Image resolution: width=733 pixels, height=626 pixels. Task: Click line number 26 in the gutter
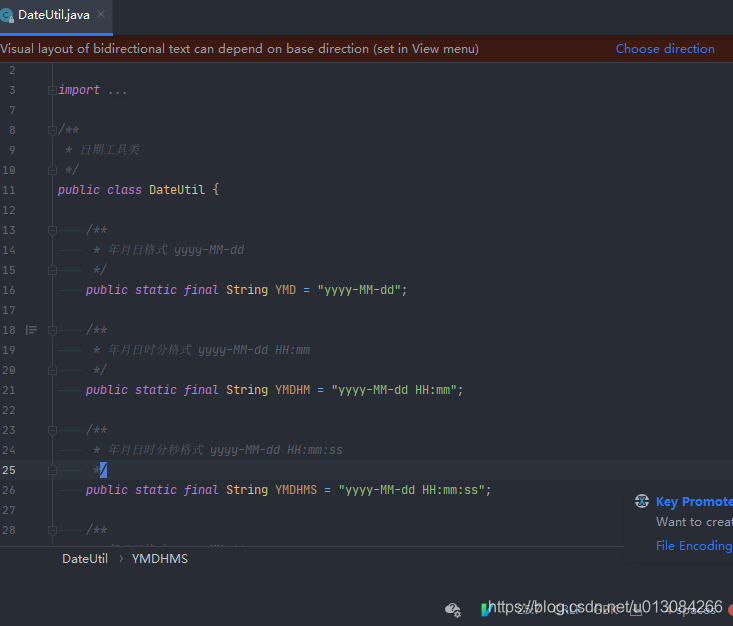tap(9, 490)
